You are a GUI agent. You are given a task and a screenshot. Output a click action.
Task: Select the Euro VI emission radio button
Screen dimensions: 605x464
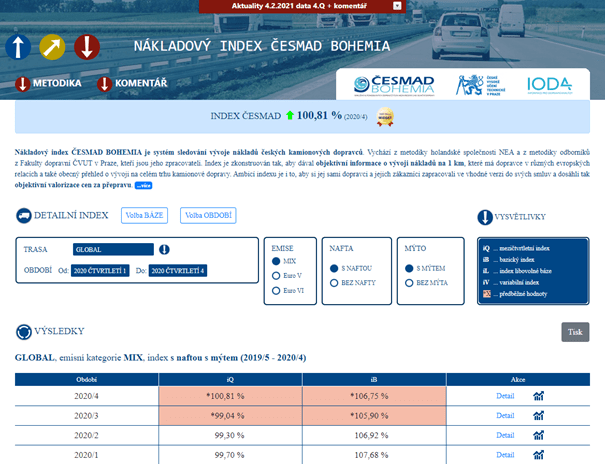point(276,290)
